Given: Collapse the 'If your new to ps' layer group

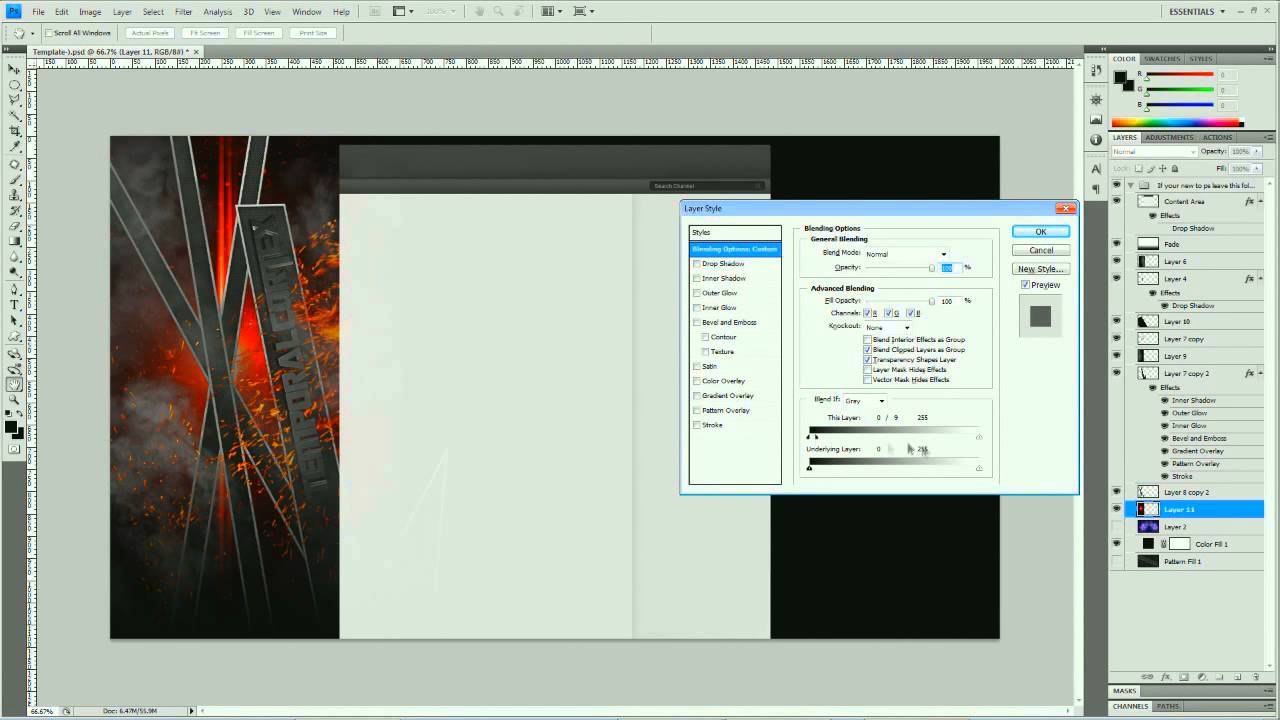Looking at the screenshot, I should coord(1131,185).
